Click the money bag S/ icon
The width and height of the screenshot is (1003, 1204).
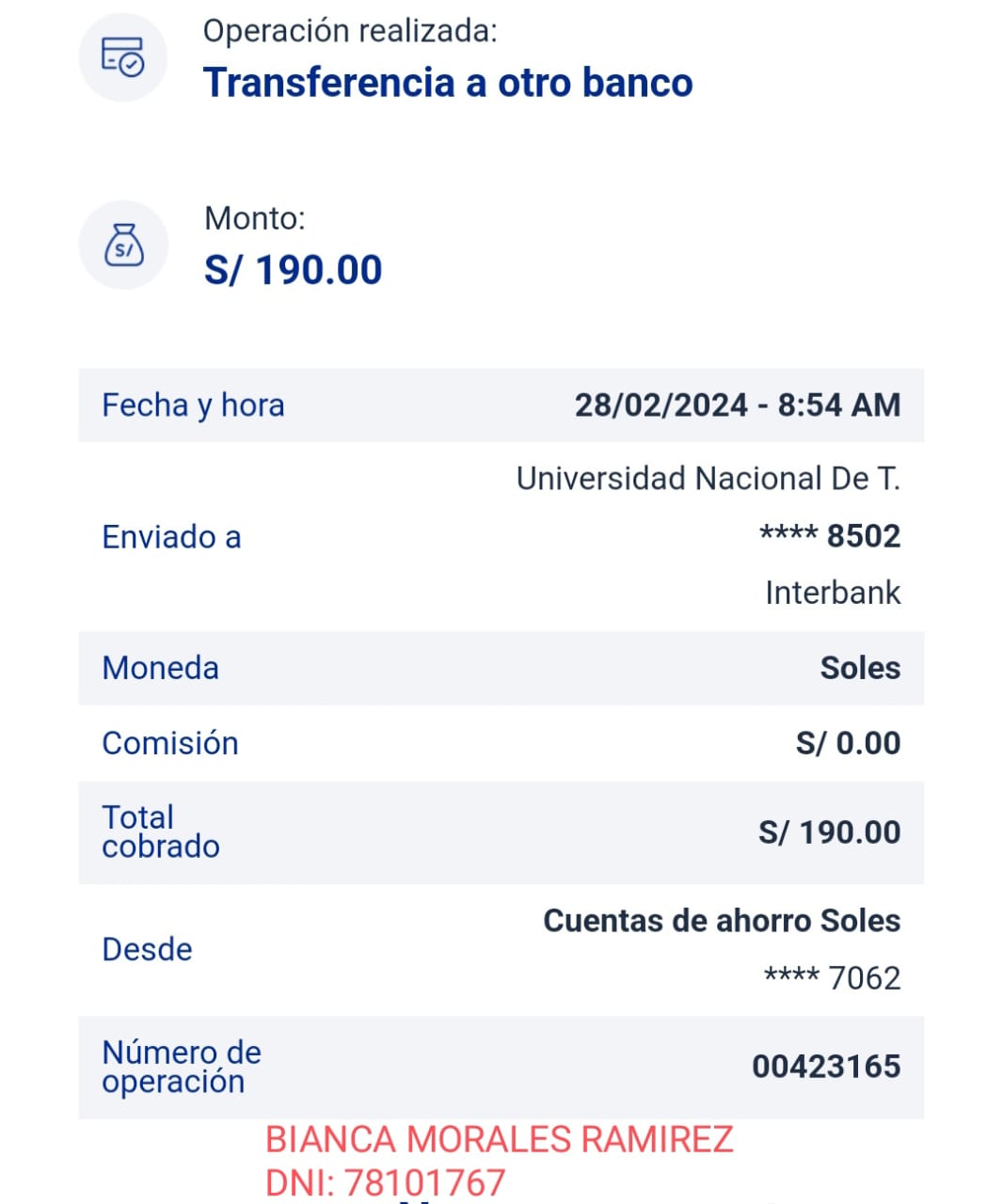(123, 245)
